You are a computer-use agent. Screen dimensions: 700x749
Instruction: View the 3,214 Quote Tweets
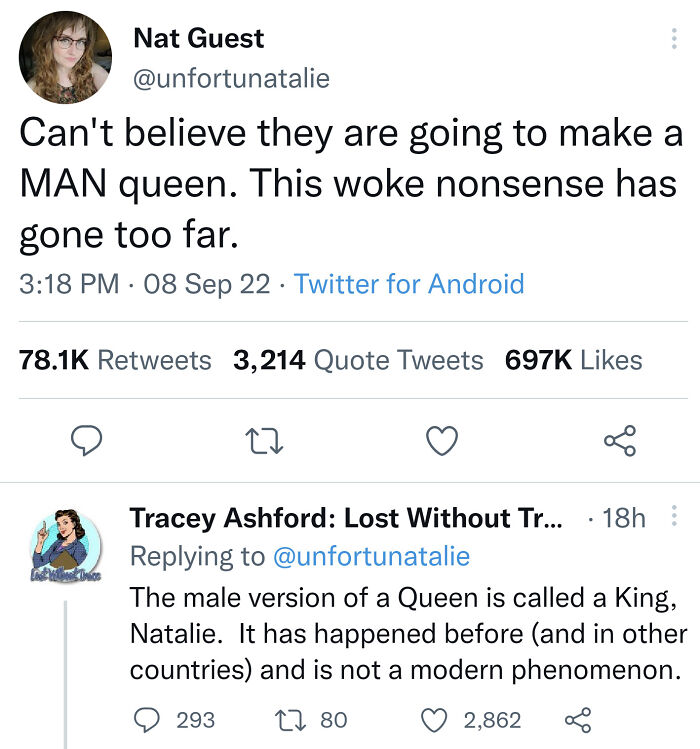358,360
